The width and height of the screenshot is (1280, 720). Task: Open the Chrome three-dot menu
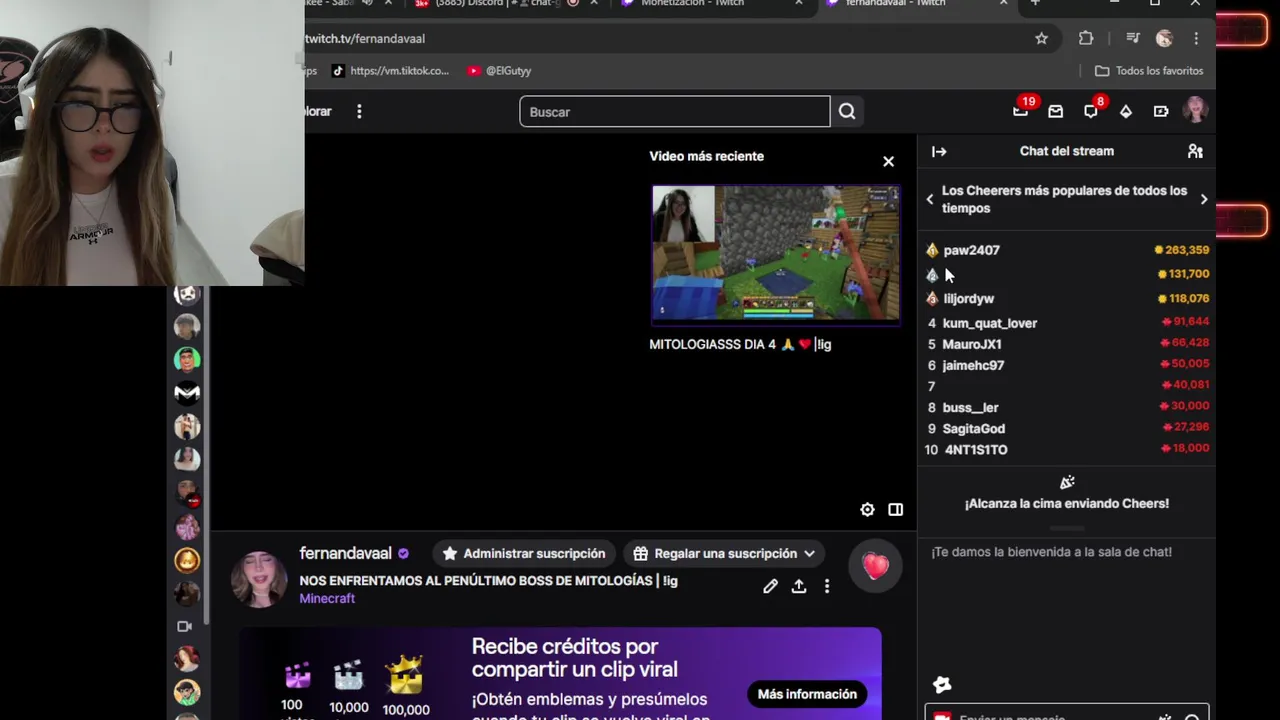tap(1196, 38)
